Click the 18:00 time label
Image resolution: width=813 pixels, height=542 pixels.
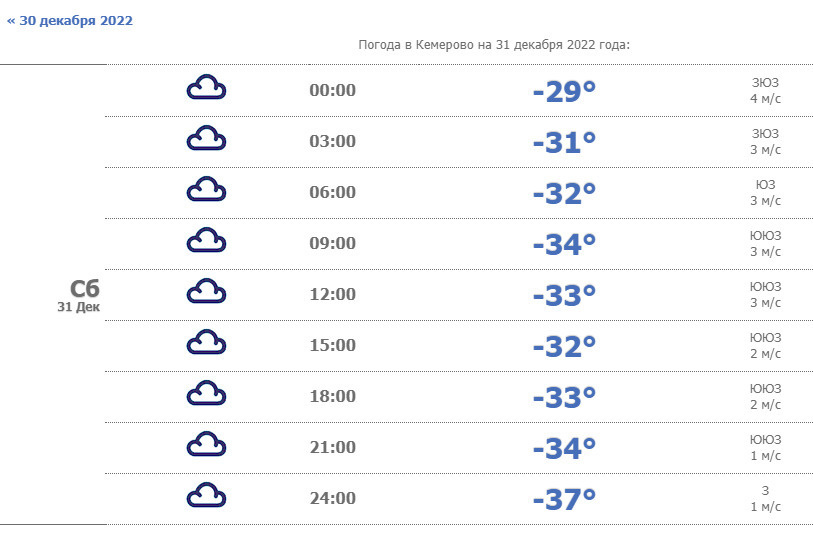[x=332, y=396]
